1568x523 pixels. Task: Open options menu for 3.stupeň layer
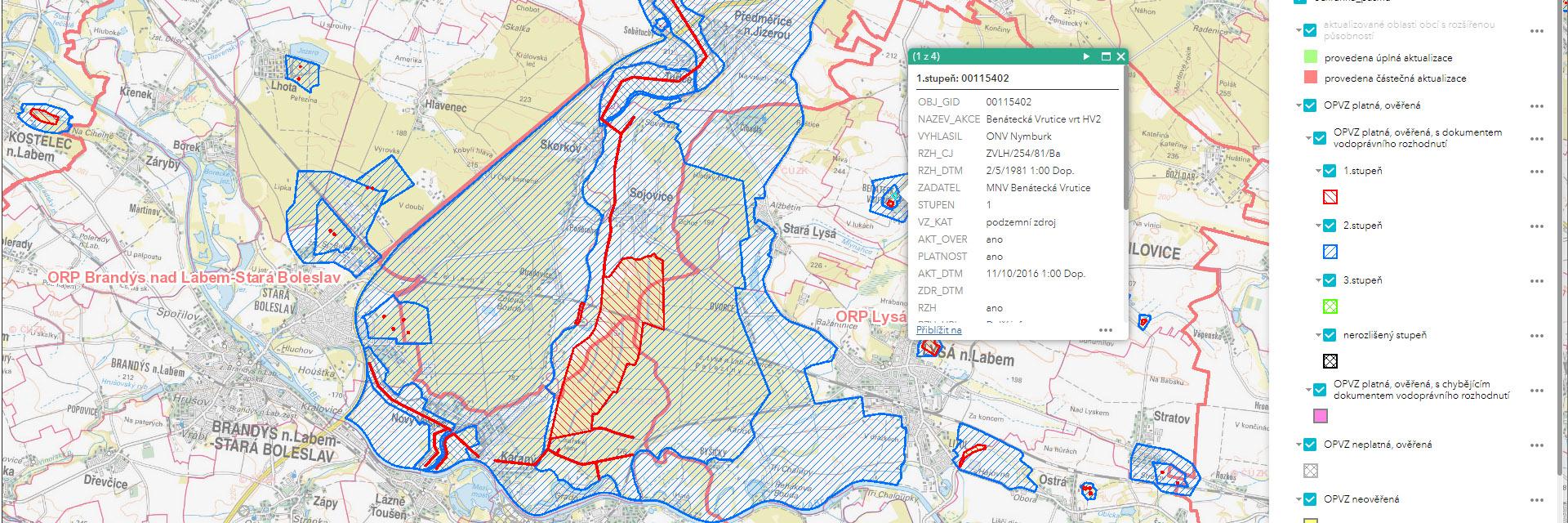(x=1537, y=281)
